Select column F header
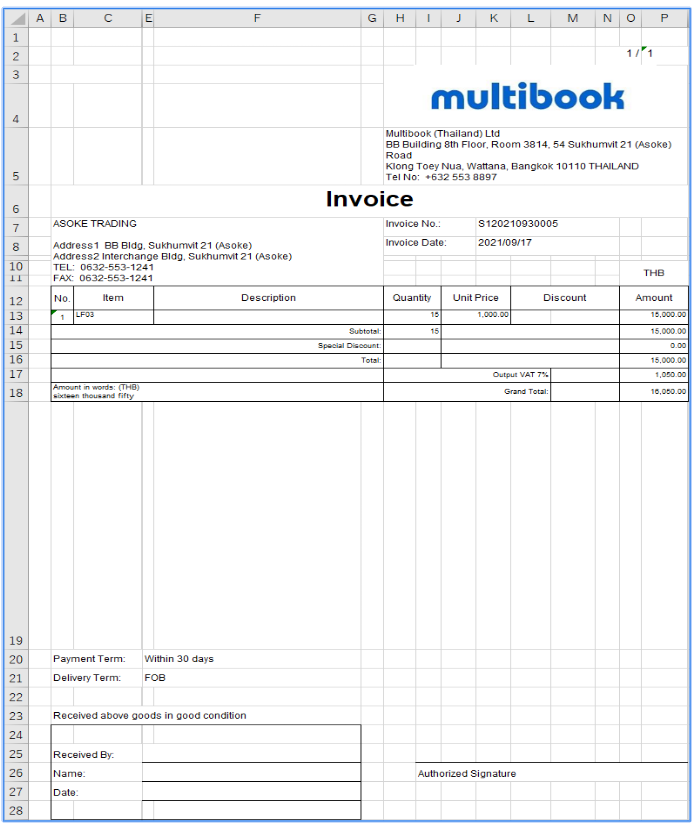The width and height of the screenshot is (696, 825). click(257, 18)
